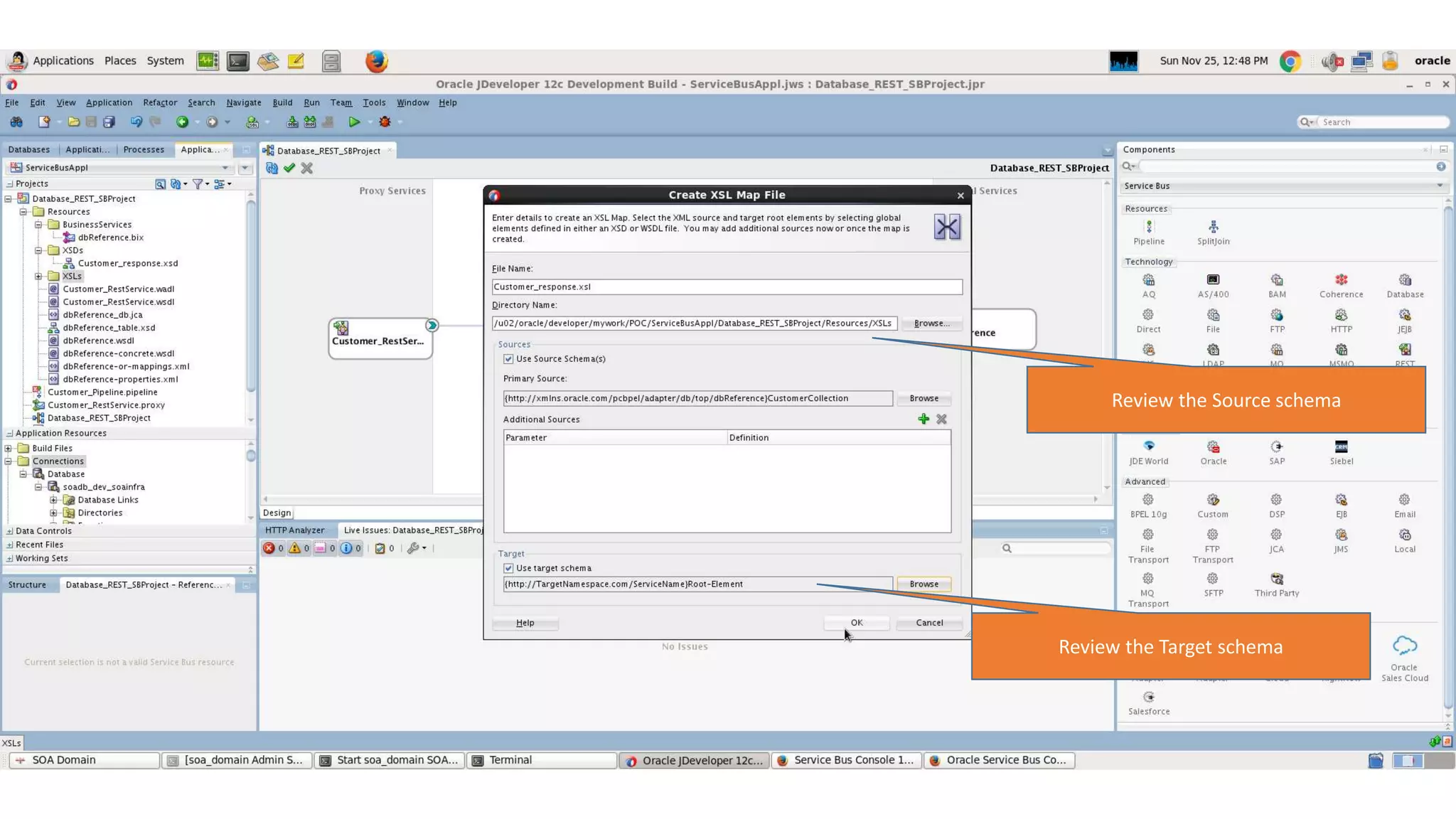
Task: Select Customer_Pipeline.pipeline in project tree
Action: pyautogui.click(x=102, y=392)
